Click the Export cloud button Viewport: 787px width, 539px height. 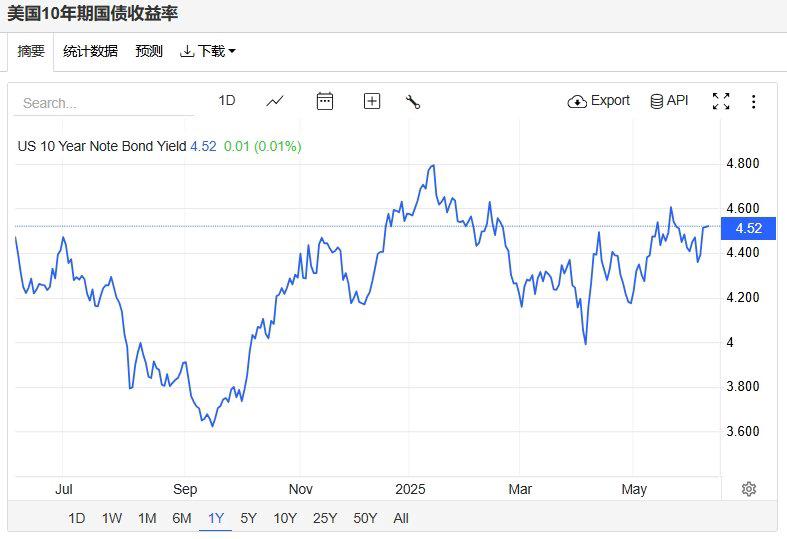pyautogui.click(x=598, y=101)
